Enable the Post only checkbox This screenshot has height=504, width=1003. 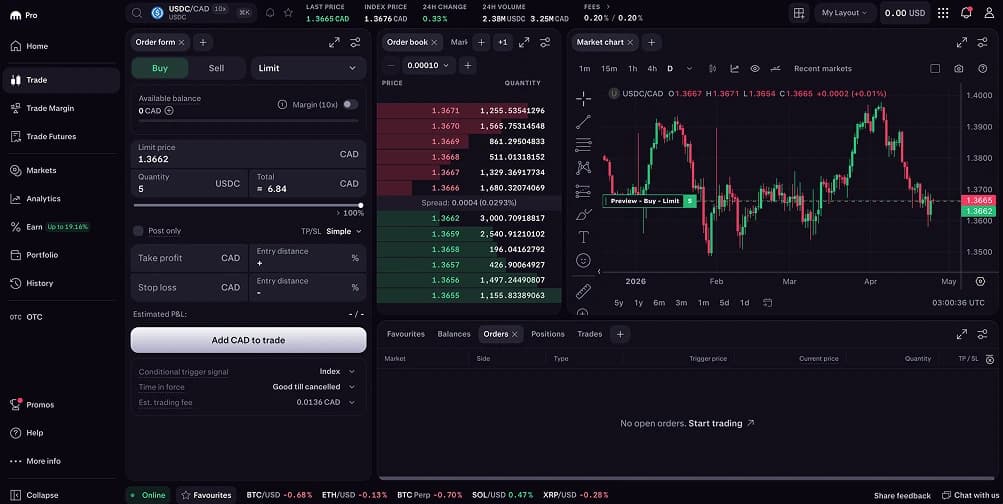138,231
